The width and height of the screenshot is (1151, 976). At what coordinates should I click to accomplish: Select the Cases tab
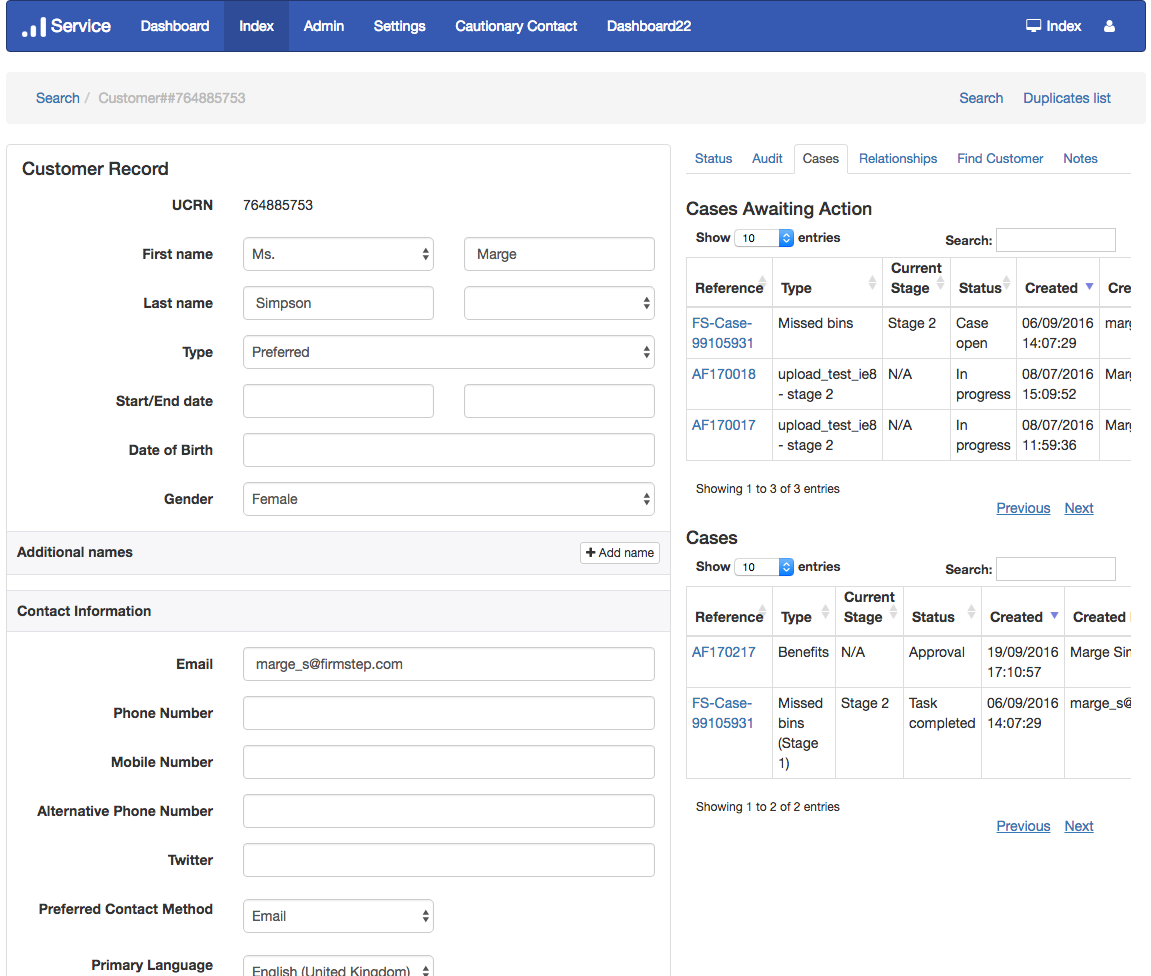pyautogui.click(x=821, y=159)
